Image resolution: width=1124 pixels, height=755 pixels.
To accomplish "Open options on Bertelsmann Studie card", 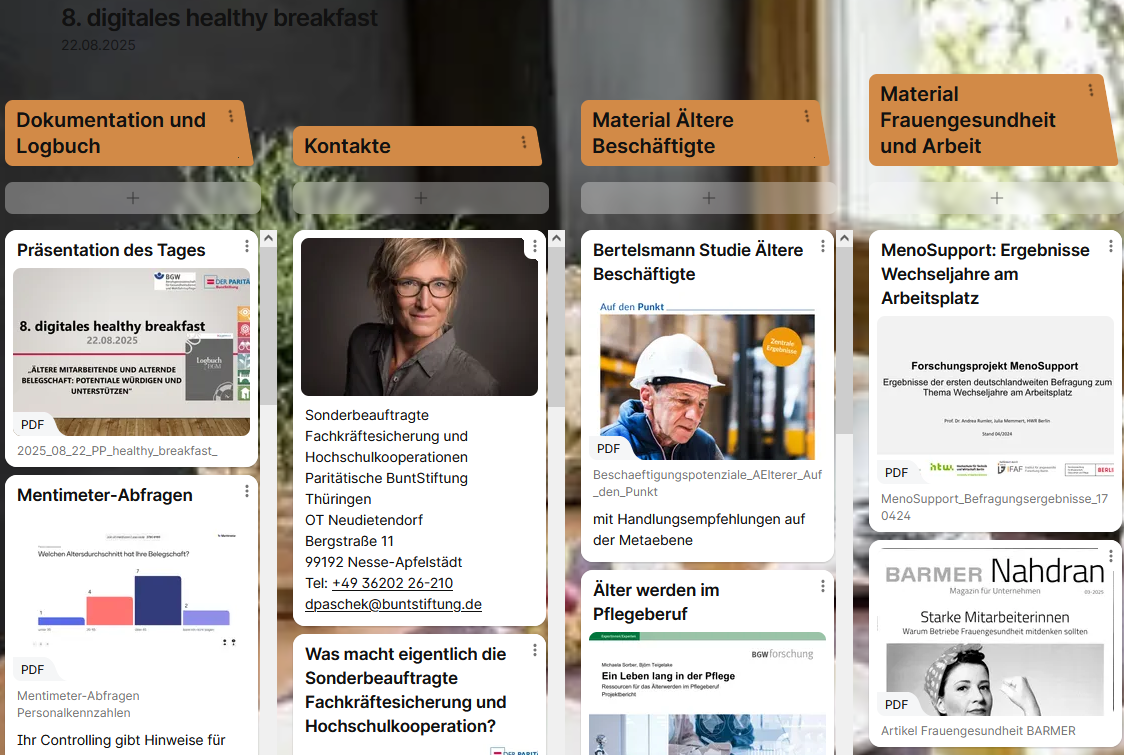I will (x=823, y=246).
